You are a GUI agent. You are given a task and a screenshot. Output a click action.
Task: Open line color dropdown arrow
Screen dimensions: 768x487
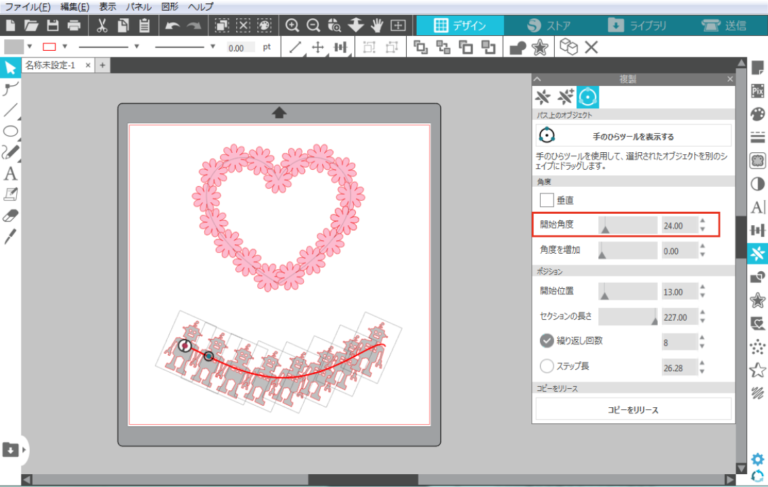[x=65, y=47]
